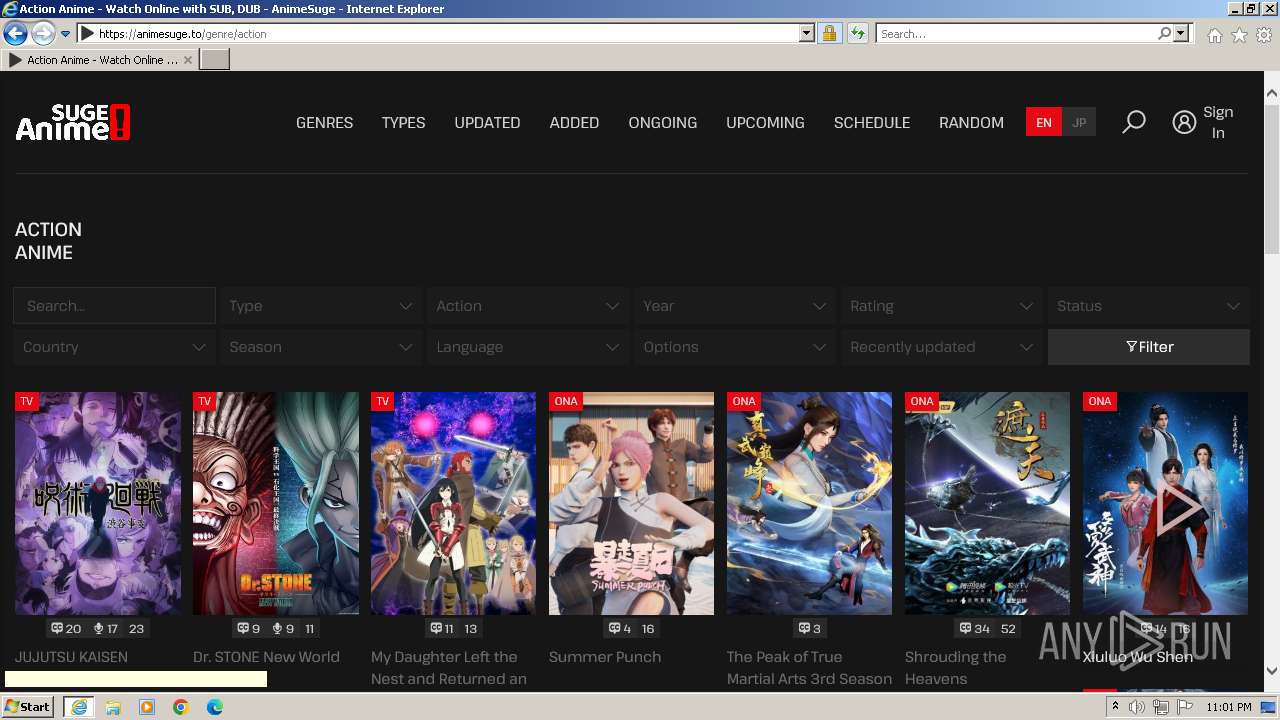Click the Filter button
Viewport: 1280px width, 720px height.
(x=1149, y=347)
